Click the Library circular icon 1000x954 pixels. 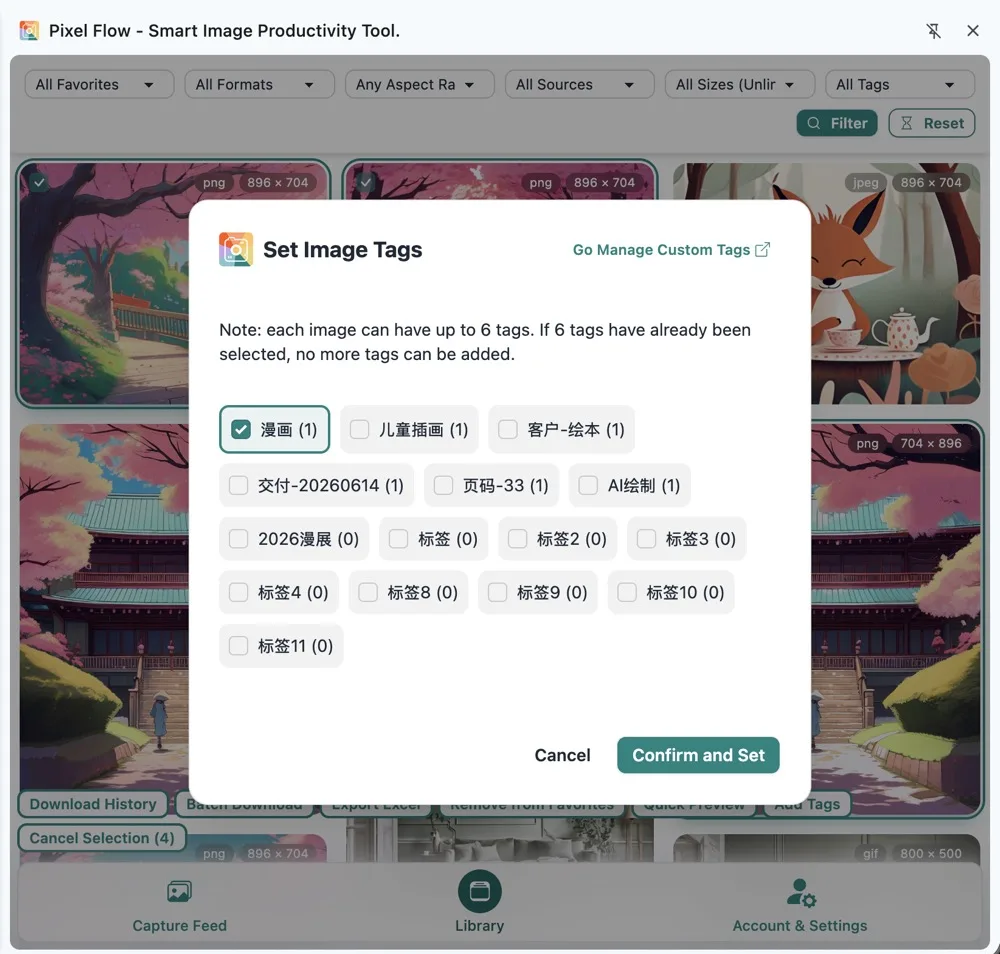tap(480, 891)
